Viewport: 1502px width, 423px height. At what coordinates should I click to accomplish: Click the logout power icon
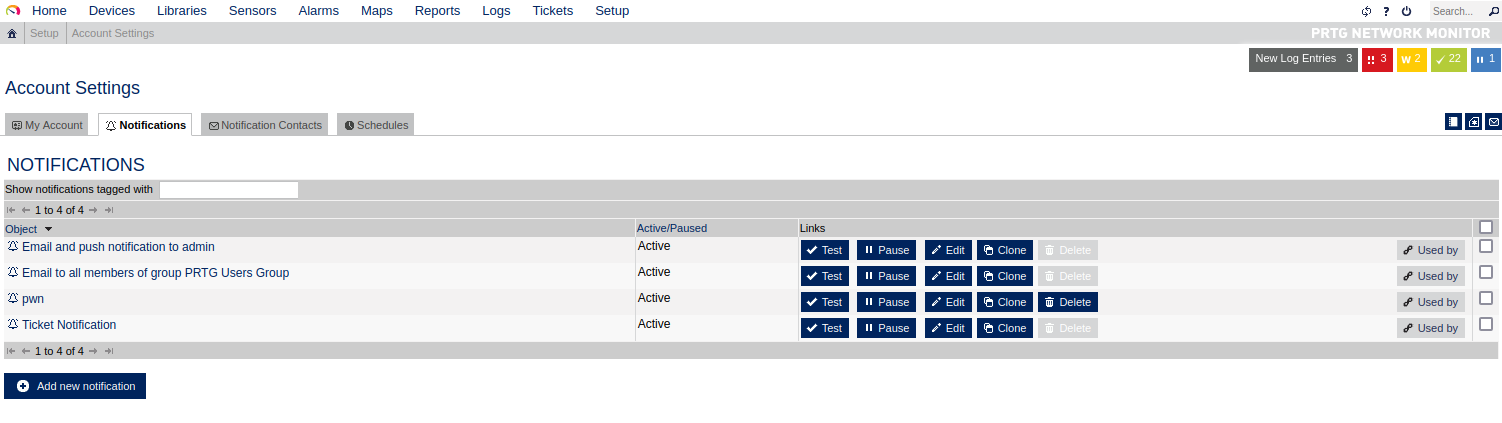click(x=1406, y=11)
